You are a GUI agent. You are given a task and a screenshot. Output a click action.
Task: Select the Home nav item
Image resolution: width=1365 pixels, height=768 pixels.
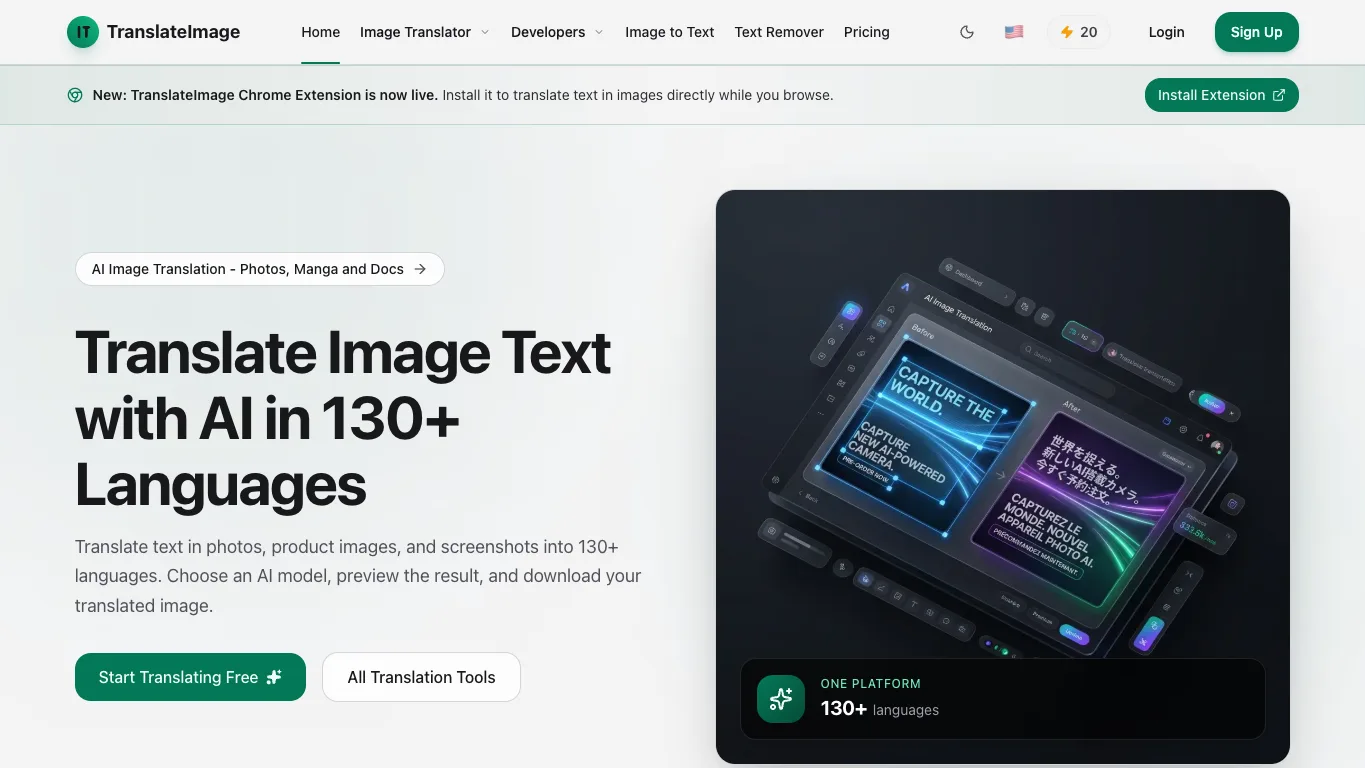pos(320,32)
